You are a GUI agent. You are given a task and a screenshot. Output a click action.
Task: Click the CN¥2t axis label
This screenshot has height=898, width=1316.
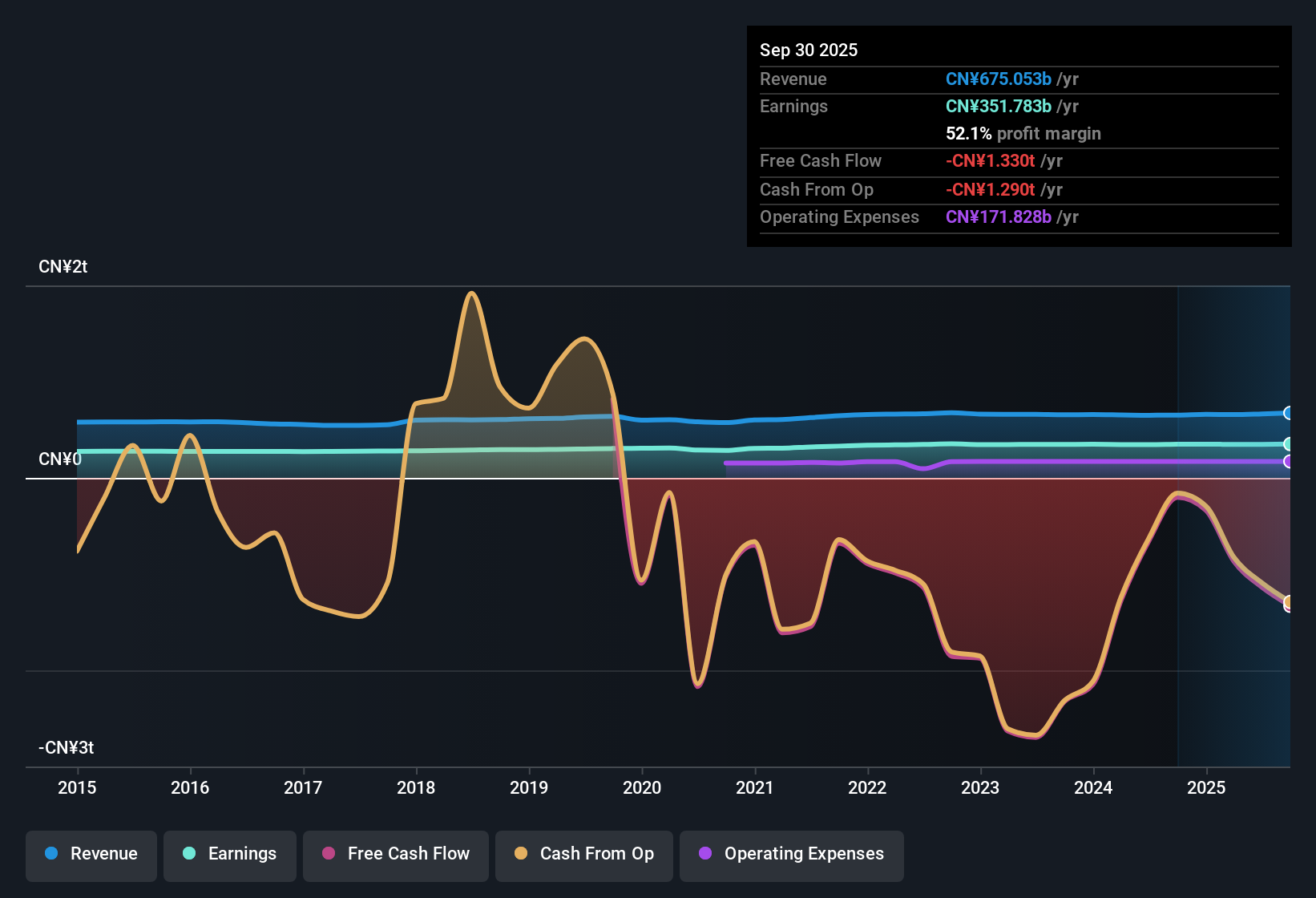(x=63, y=266)
